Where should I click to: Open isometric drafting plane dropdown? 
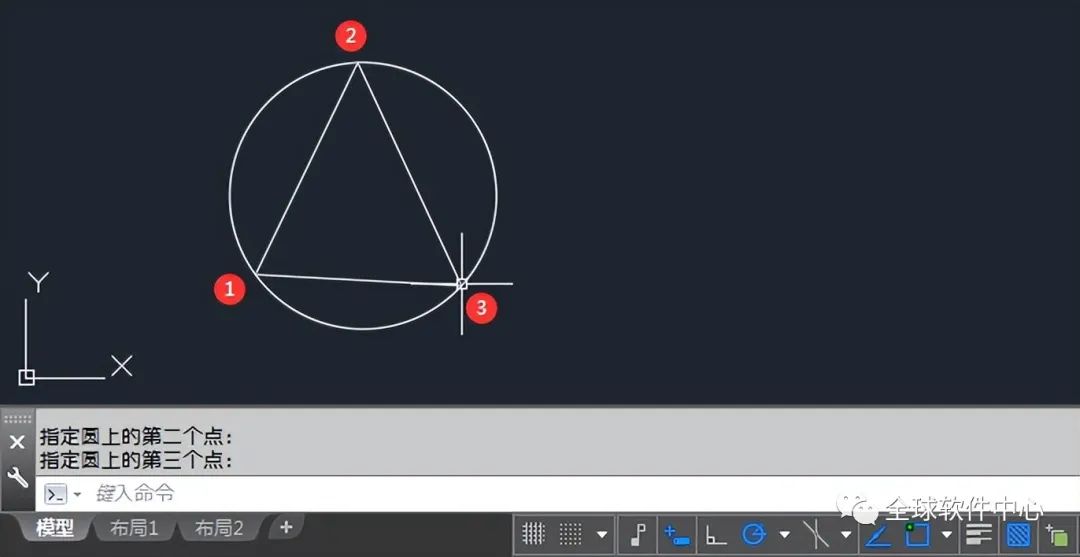(x=846, y=534)
